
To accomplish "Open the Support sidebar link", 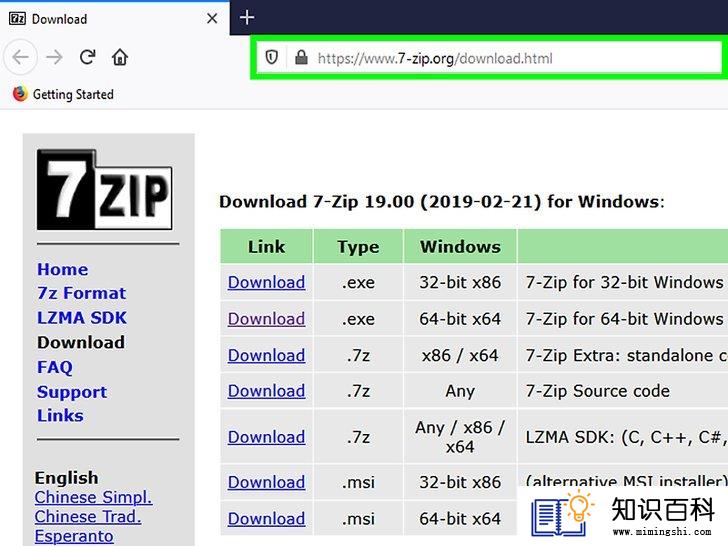I will coord(72,392).
